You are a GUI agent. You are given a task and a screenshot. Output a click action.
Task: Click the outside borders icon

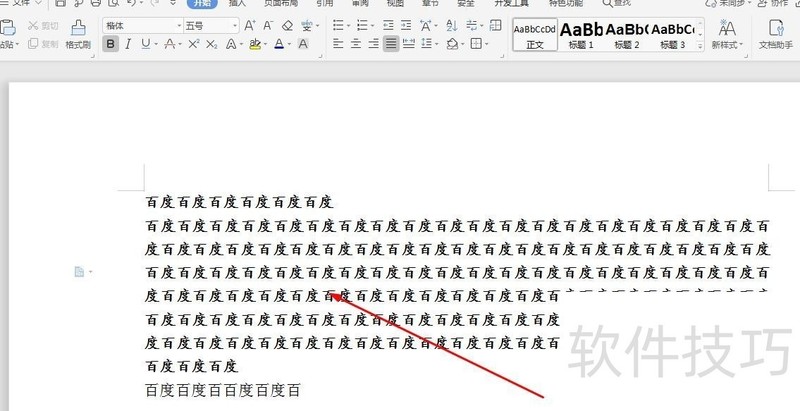tap(476, 44)
